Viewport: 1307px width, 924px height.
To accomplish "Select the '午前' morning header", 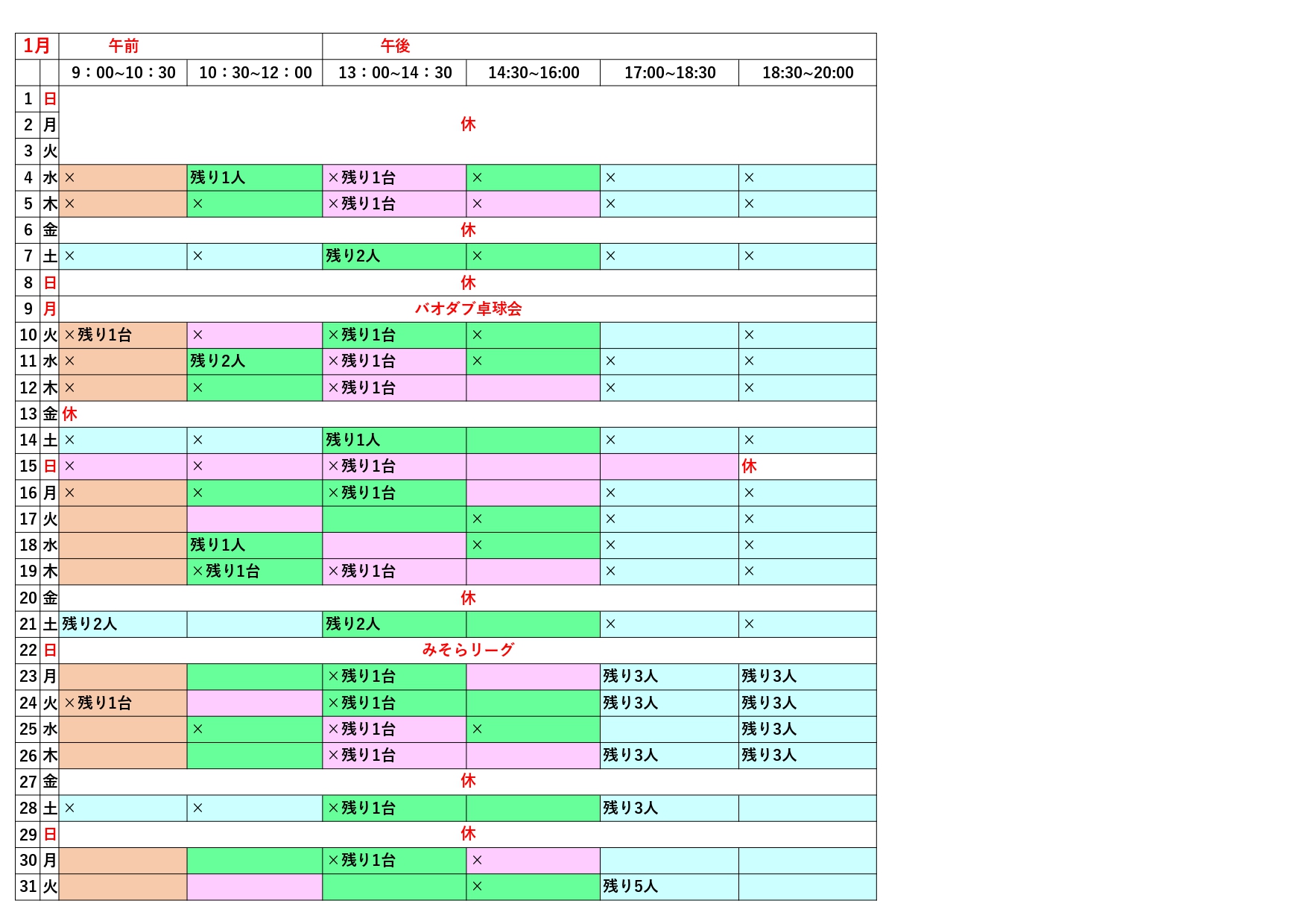I will [124, 46].
